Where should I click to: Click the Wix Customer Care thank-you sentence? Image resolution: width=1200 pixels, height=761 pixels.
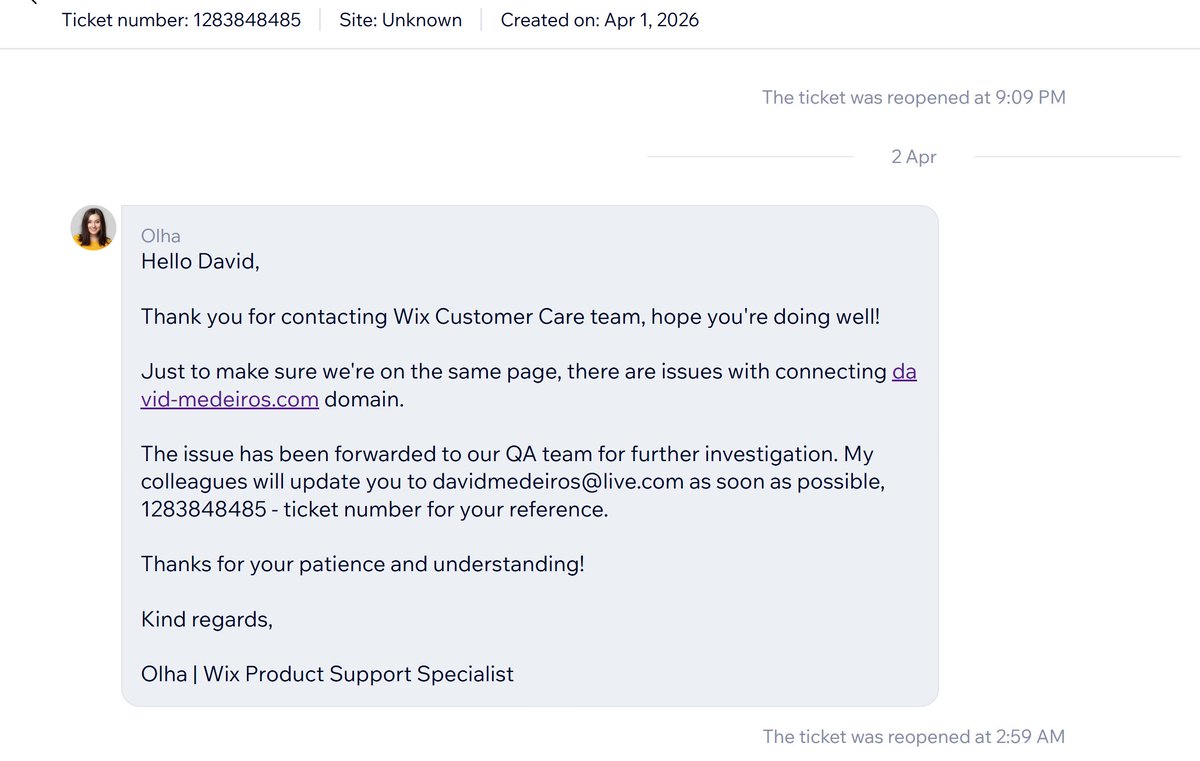click(x=511, y=317)
